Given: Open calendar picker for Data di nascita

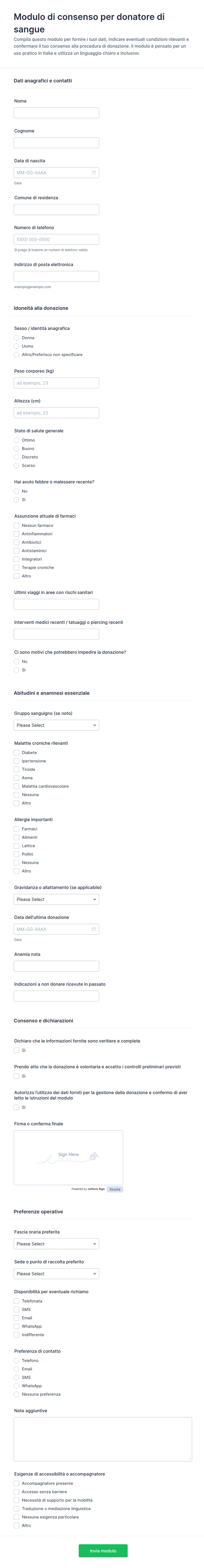Looking at the screenshot, I should coord(94,173).
